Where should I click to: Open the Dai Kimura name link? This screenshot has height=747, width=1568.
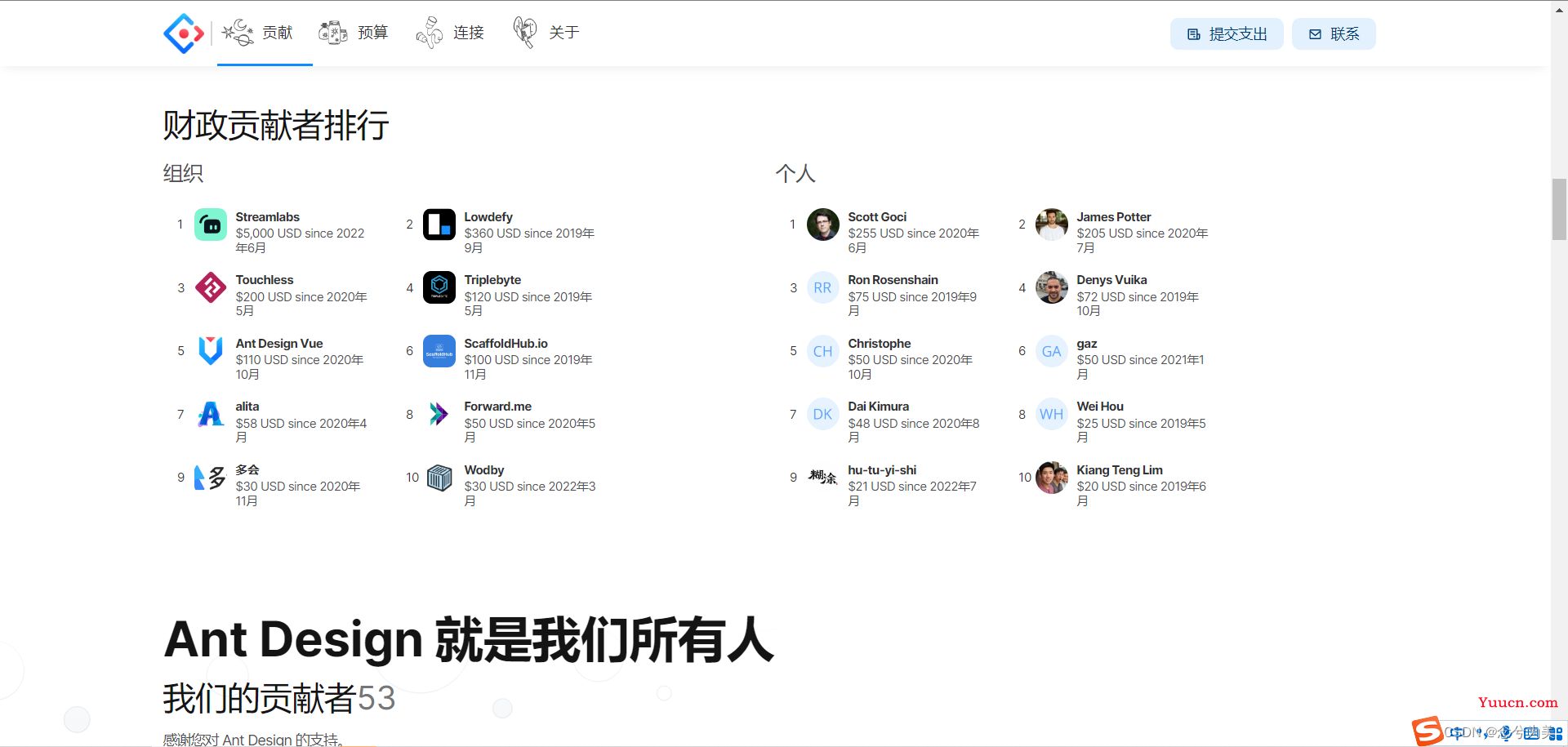[x=878, y=407]
